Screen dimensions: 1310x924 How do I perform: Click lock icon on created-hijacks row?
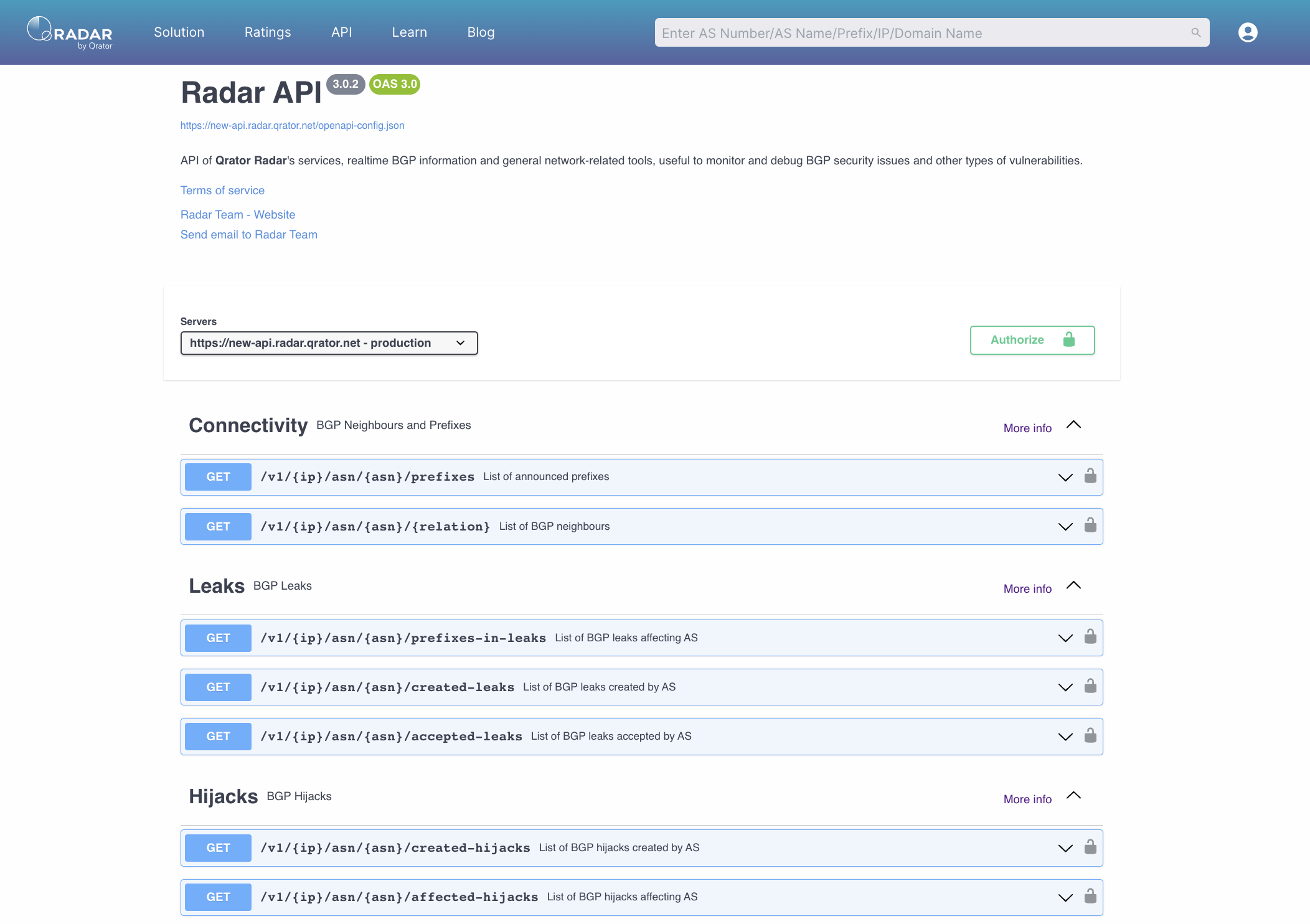click(x=1090, y=847)
